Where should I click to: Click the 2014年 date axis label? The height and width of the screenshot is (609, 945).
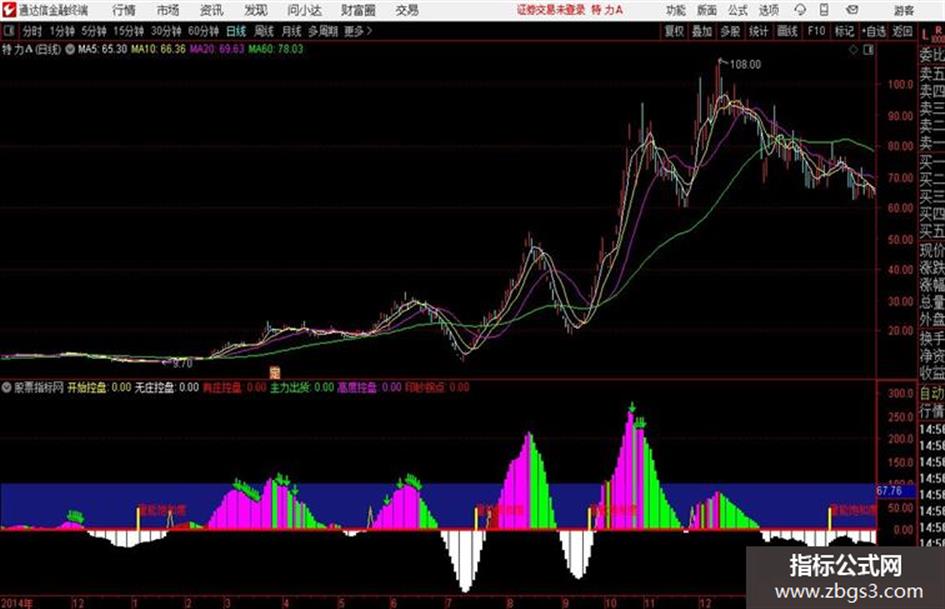coord(18,602)
